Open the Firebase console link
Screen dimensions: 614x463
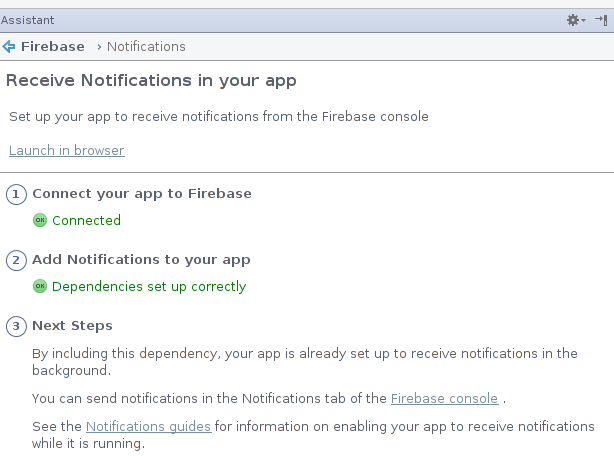[444, 398]
